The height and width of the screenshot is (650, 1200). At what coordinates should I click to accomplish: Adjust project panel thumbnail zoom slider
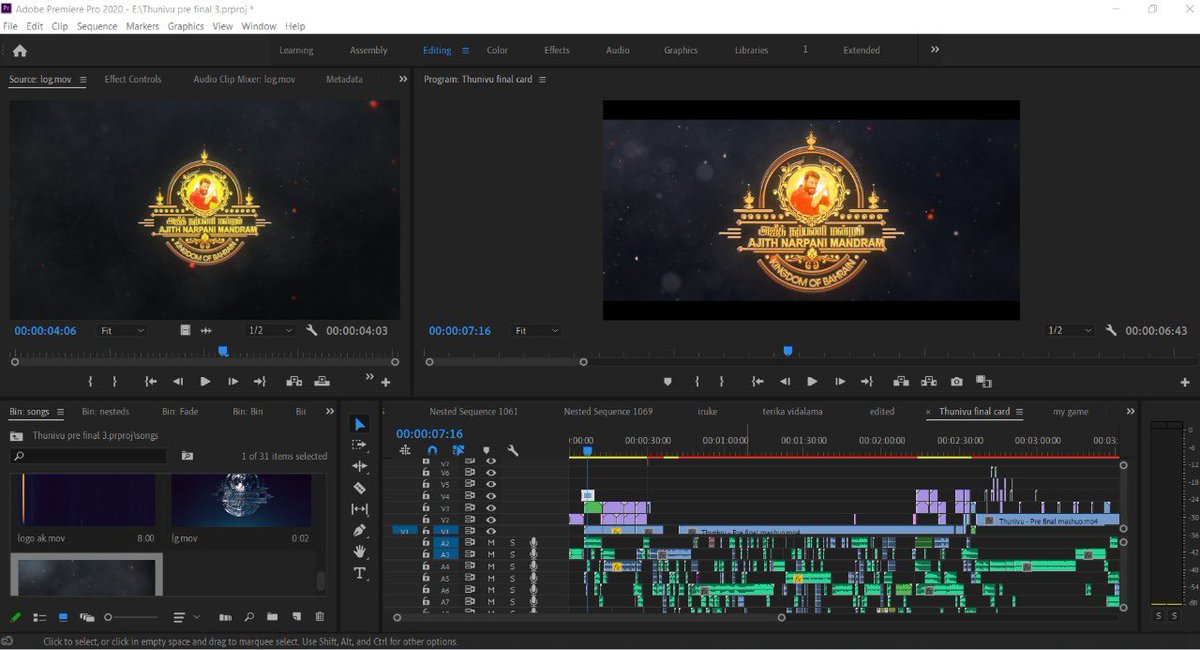(133, 617)
